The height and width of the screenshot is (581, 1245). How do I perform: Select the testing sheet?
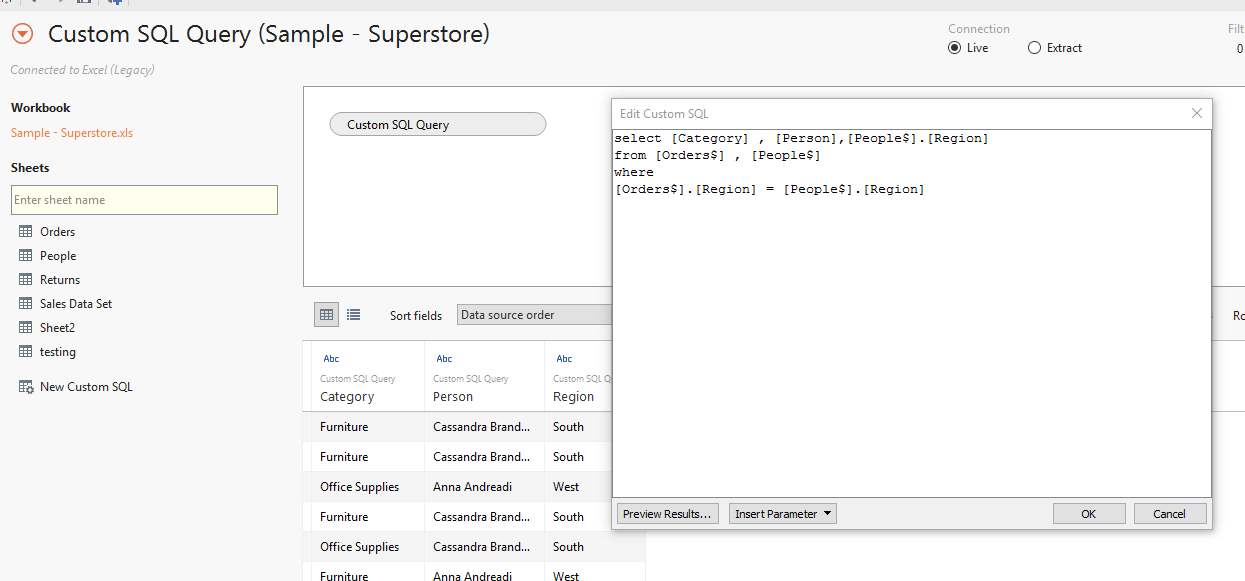[x=57, y=351]
